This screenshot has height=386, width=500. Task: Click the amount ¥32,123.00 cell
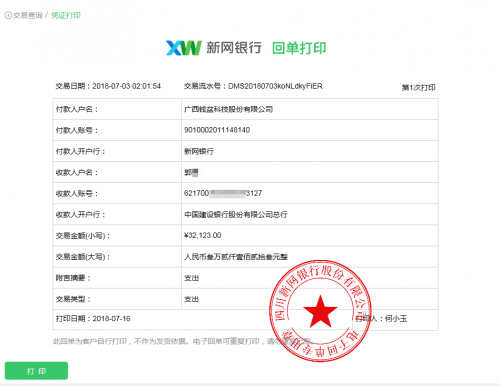(310, 235)
